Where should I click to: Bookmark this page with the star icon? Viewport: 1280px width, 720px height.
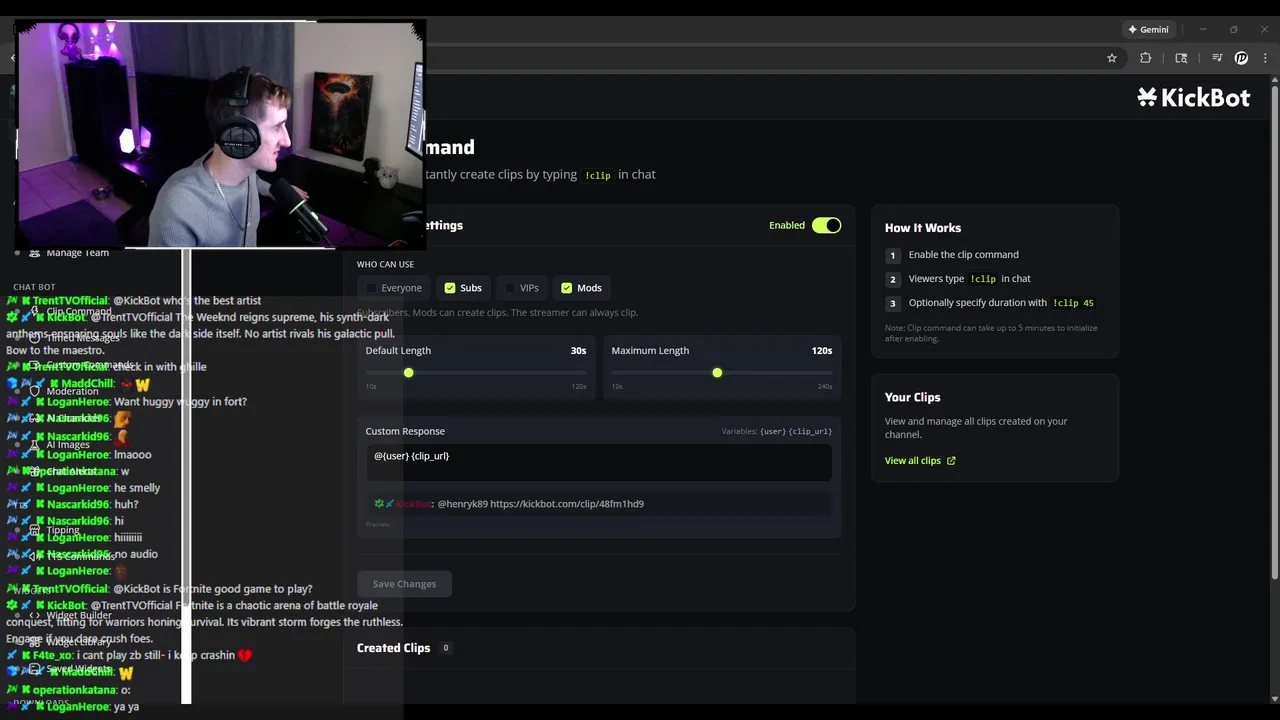(1112, 58)
